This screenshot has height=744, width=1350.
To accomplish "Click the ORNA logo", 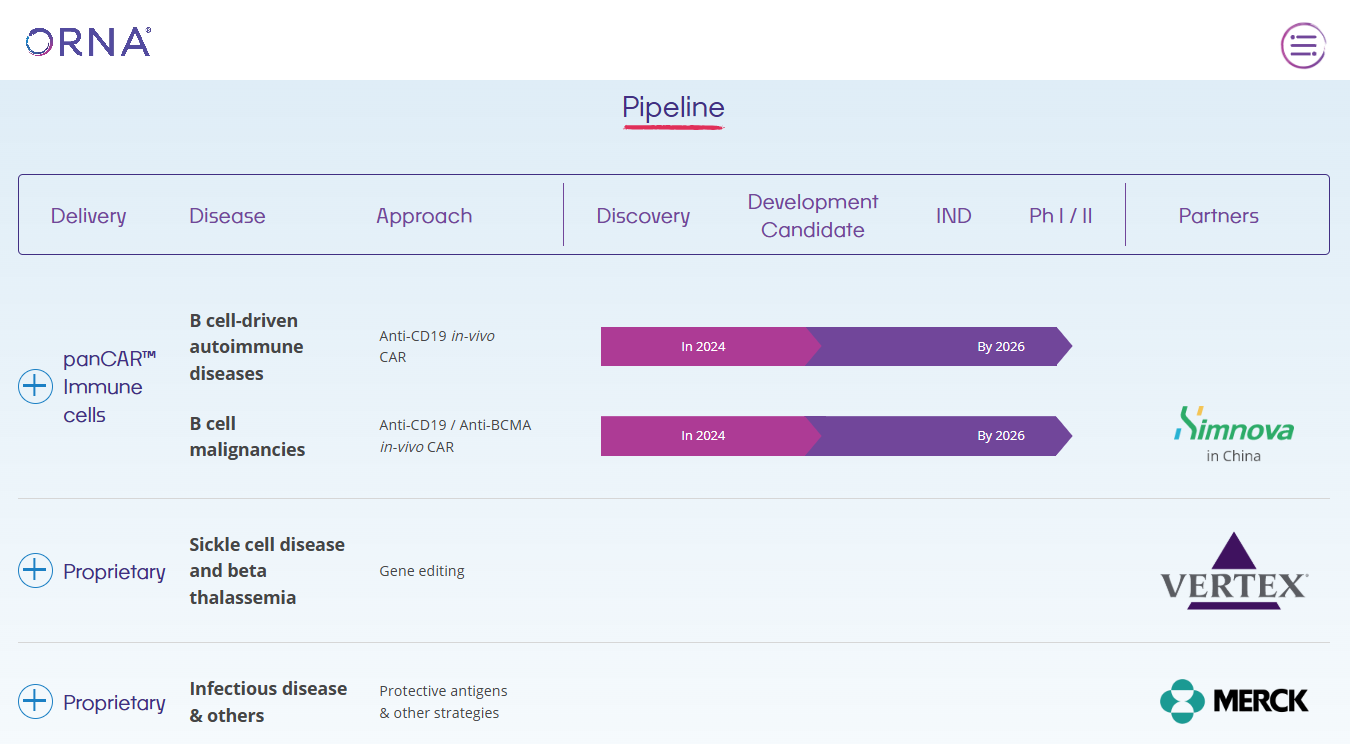I will (88, 42).
